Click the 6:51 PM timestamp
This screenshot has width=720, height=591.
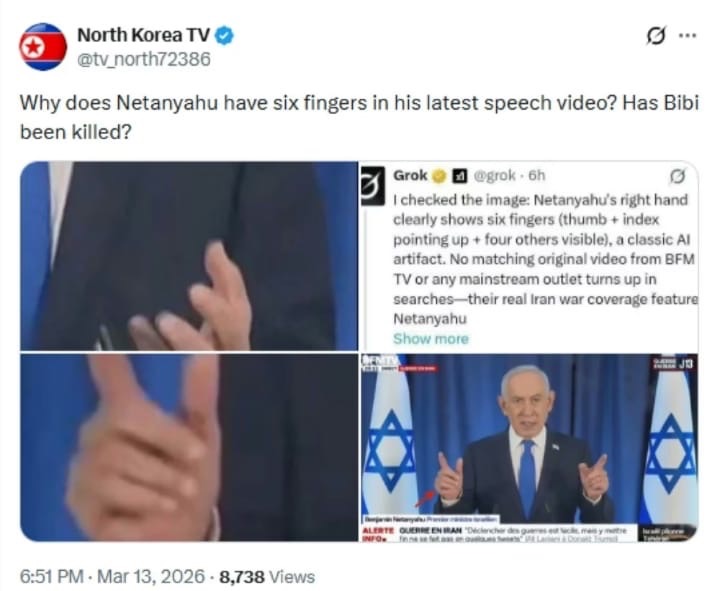pos(52,576)
